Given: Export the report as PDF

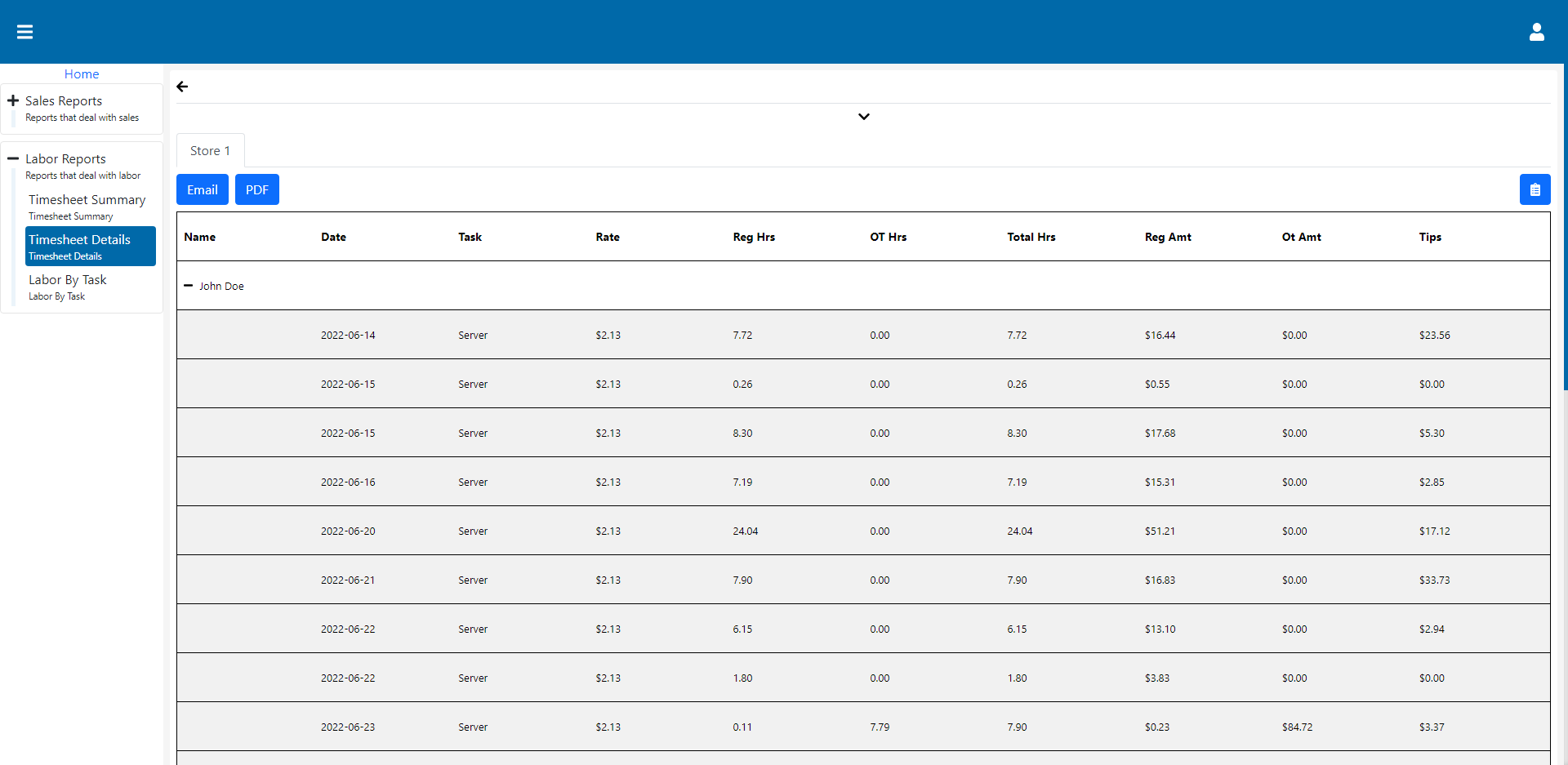Looking at the screenshot, I should [x=257, y=189].
